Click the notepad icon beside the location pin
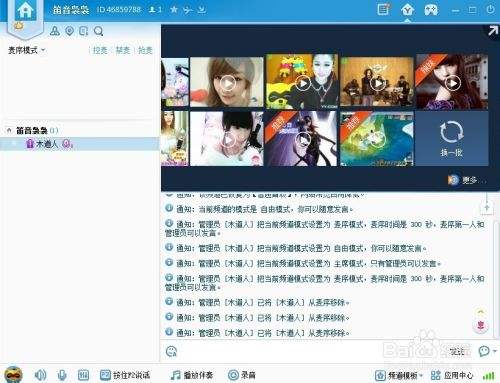This screenshot has height=383, width=500. [83, 31]
